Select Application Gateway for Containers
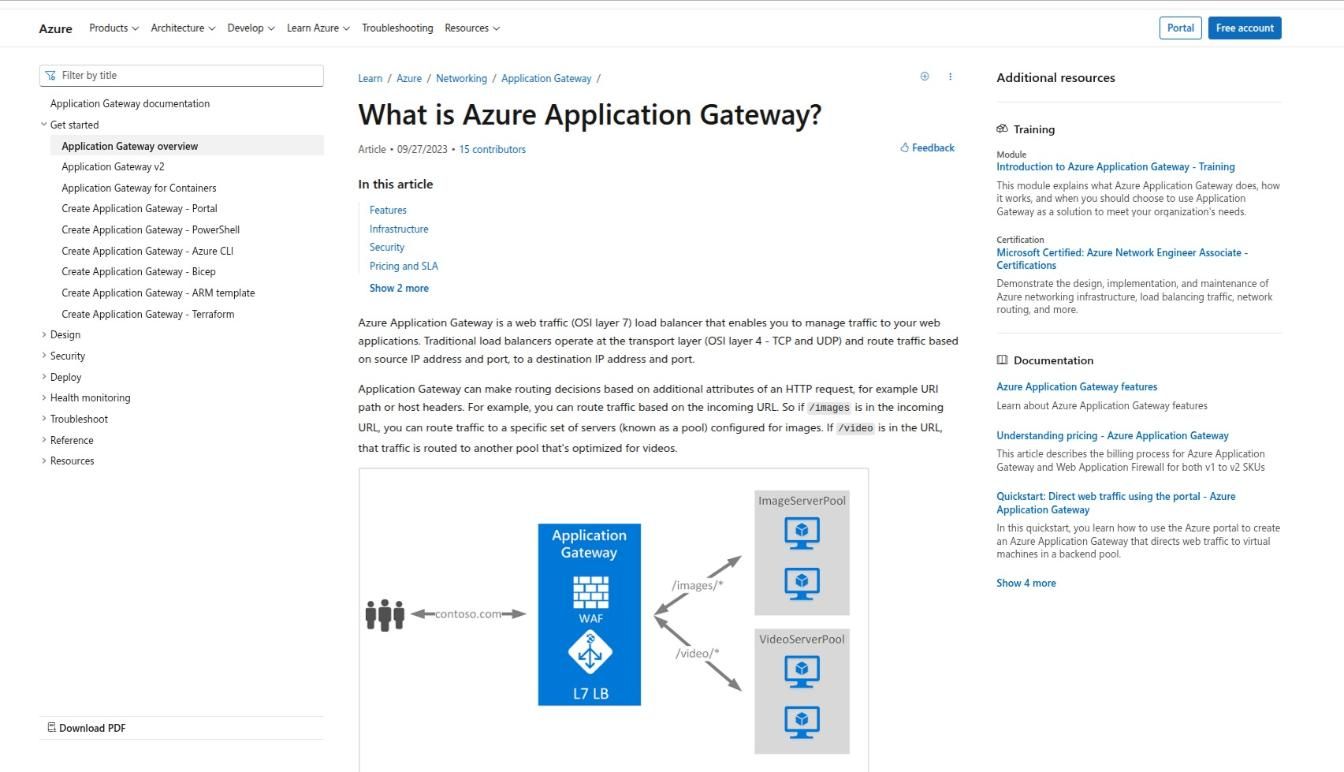This screenshot has width=1344, height=772. click(139, 188)
